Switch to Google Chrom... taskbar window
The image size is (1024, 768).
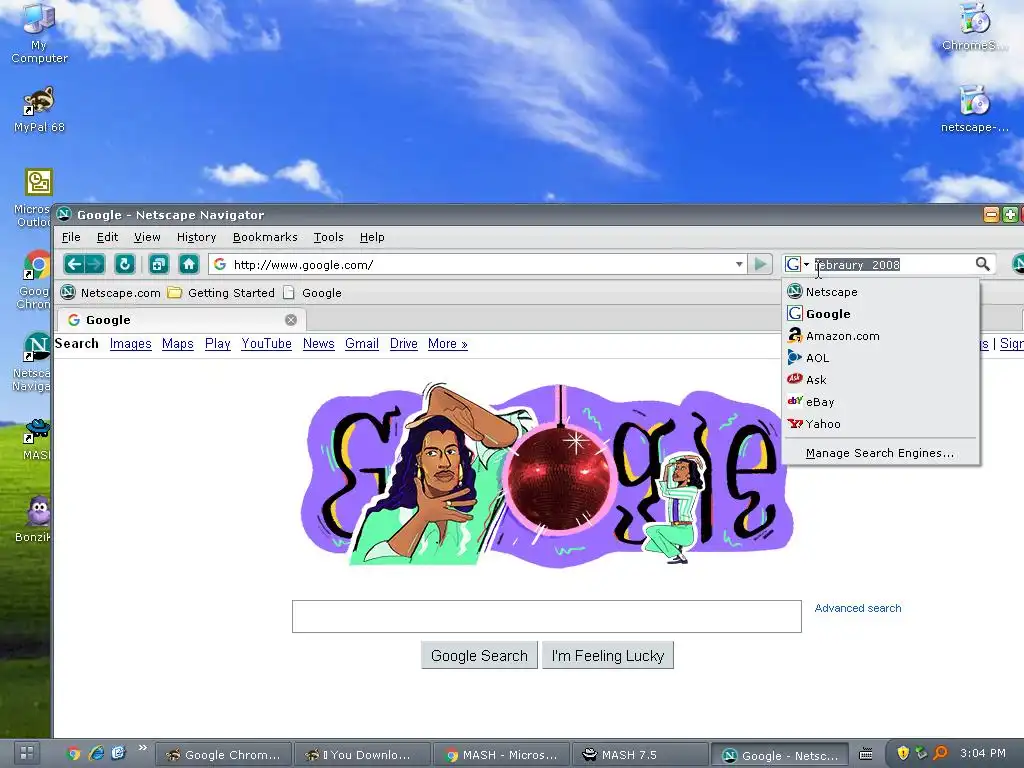[x=224, y=755]
